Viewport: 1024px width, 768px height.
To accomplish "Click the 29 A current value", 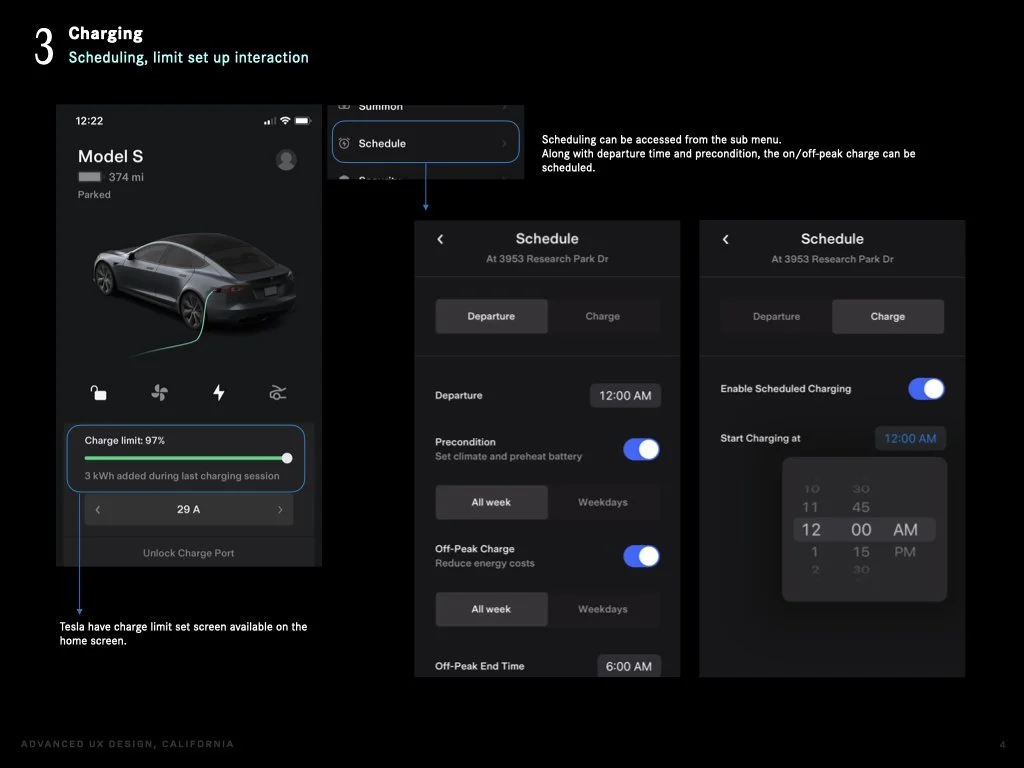I will (x=188, y=509).
